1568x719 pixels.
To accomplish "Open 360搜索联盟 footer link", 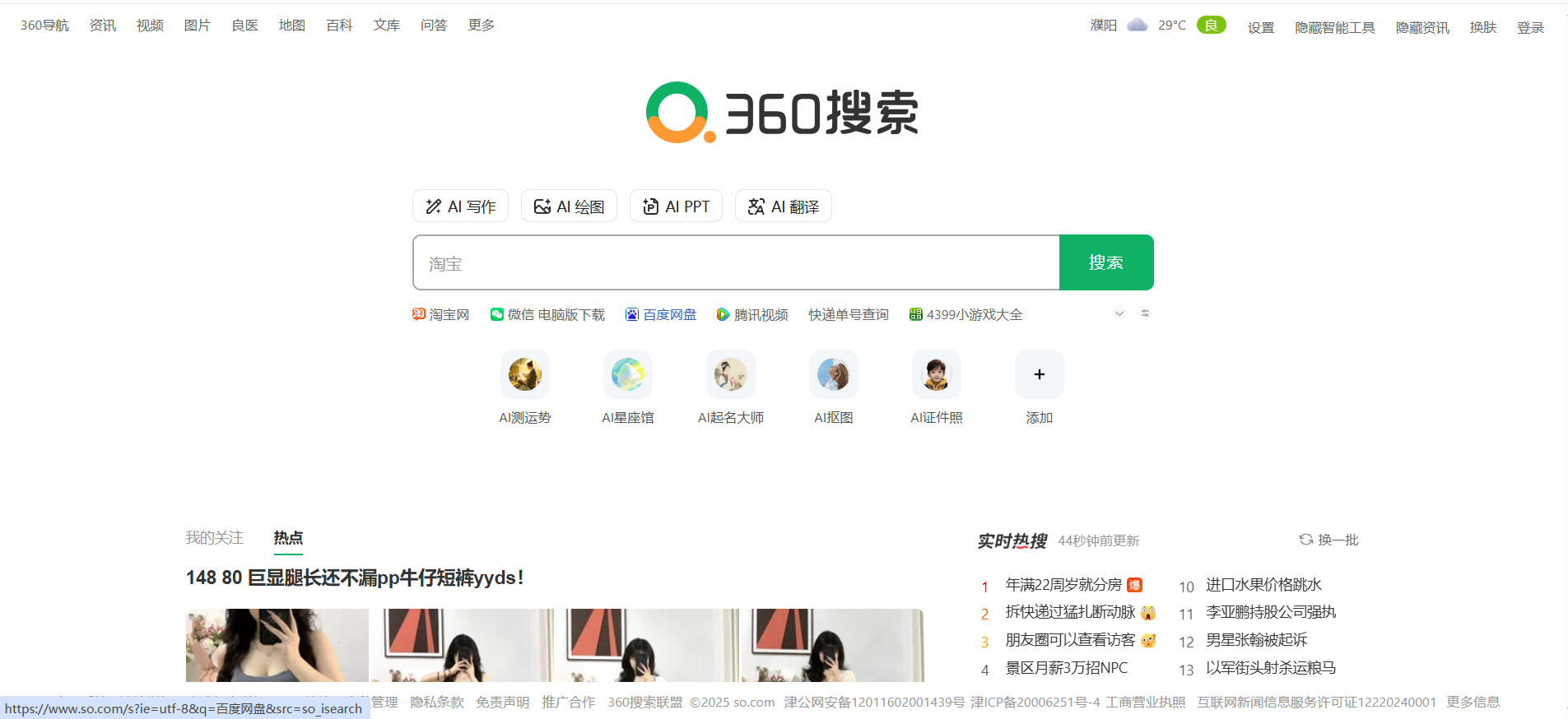I will [x=645, y=703].
